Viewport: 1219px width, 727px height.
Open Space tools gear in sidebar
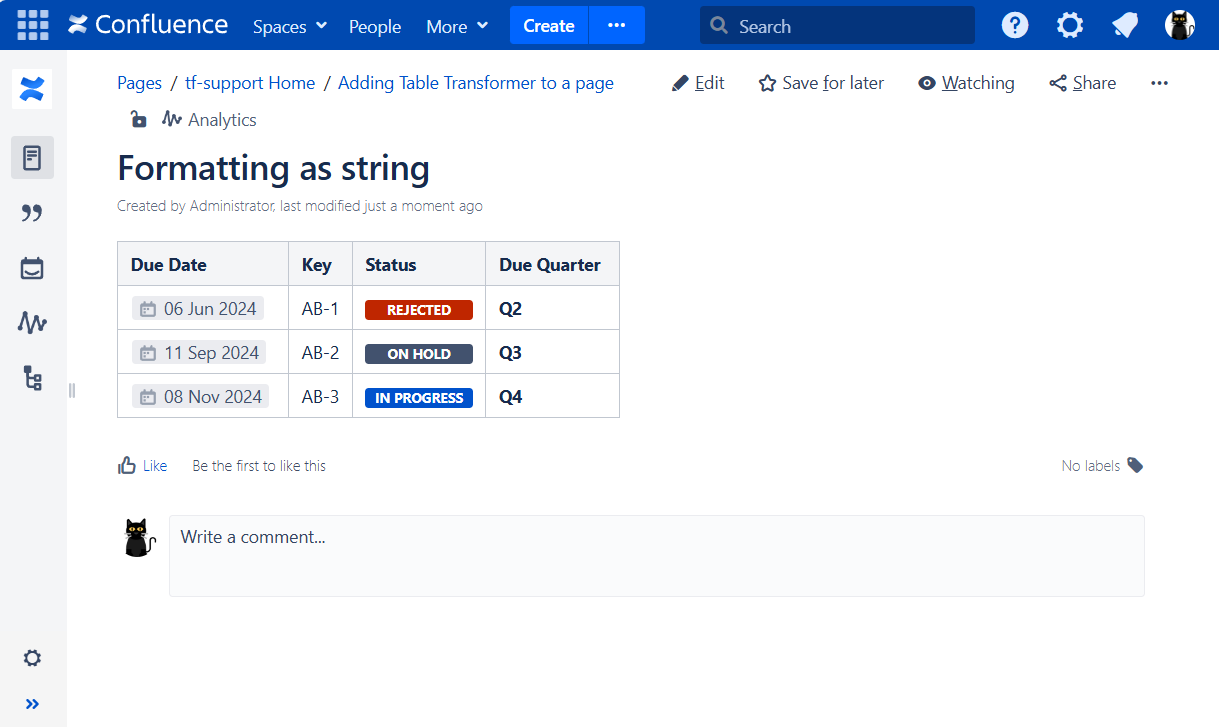click(x=32, y=658)
